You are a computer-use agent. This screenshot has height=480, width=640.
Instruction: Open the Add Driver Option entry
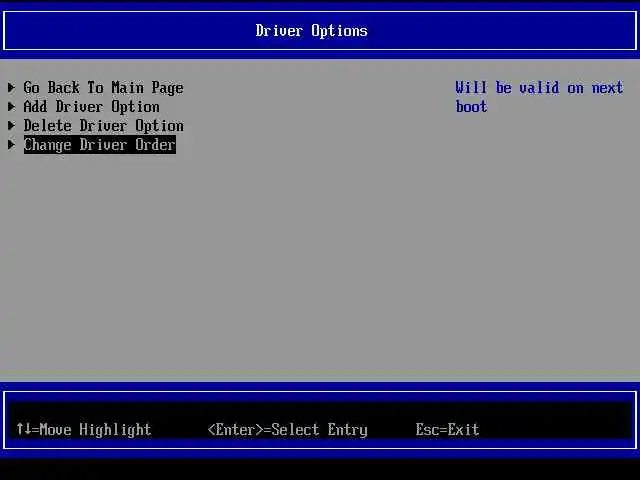91,107
